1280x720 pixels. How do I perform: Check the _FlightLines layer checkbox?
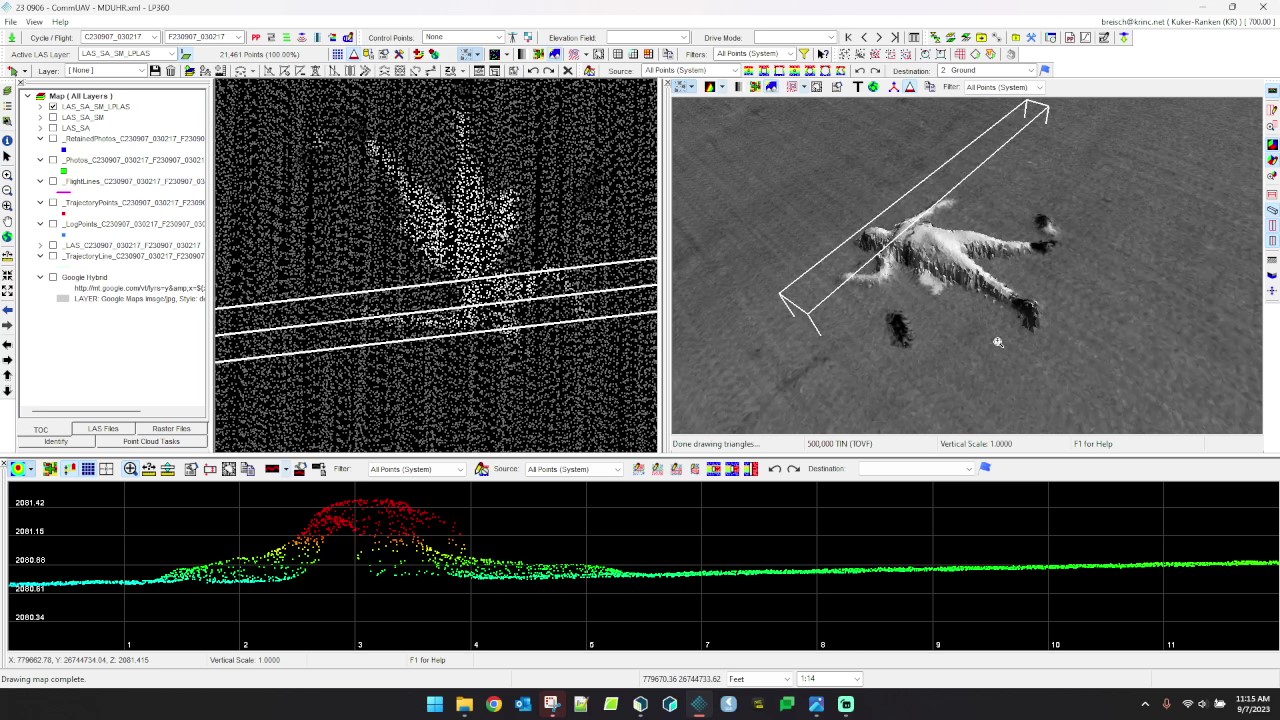(x=53, y=182)
